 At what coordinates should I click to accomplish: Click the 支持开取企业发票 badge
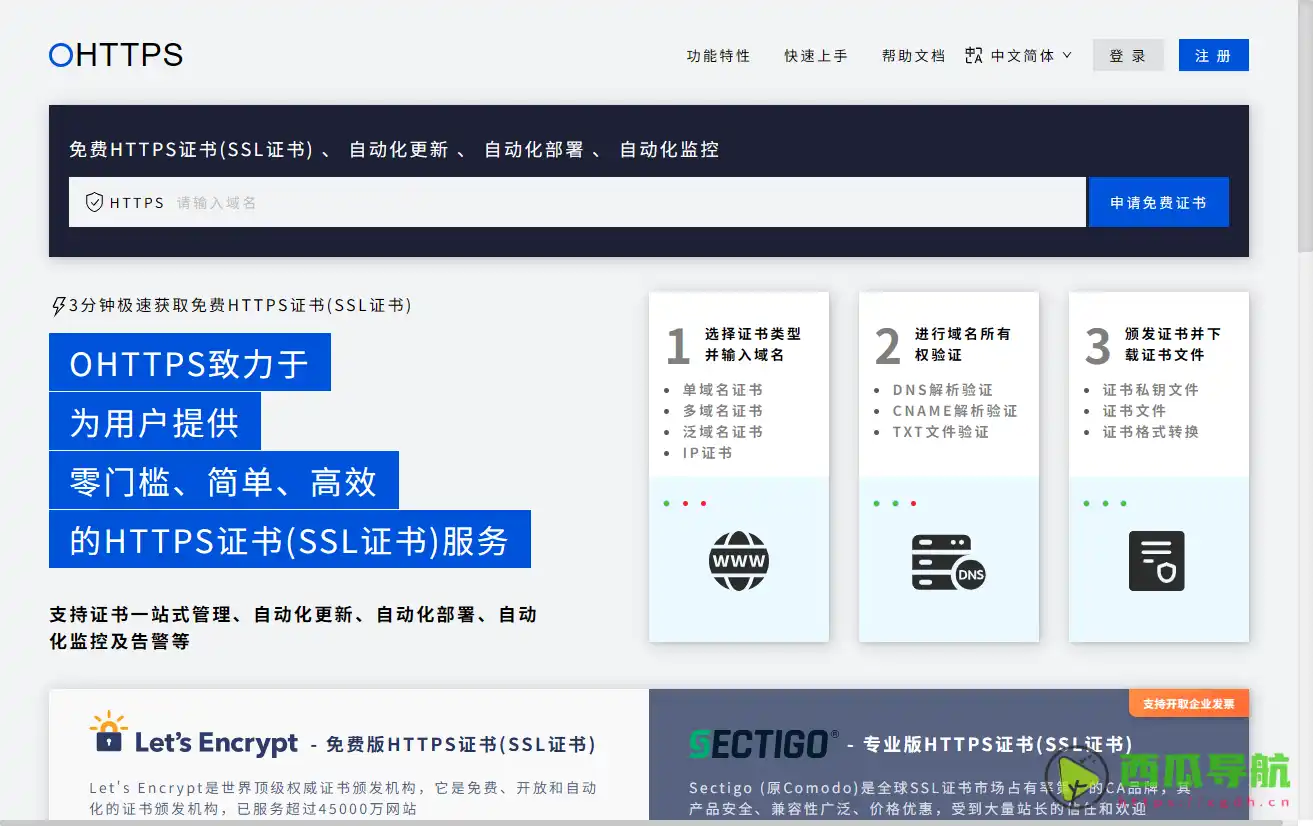pos(1188,704)
